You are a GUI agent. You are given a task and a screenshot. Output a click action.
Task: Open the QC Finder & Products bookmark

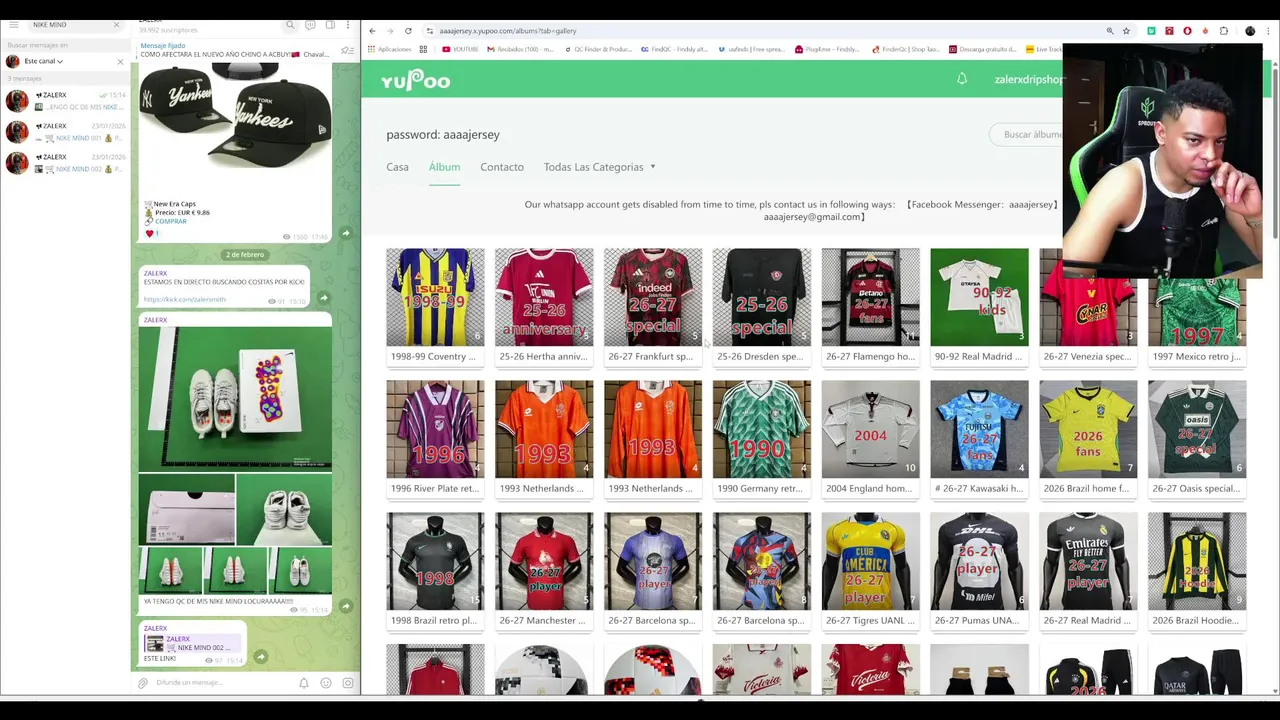tap(599, 49)
